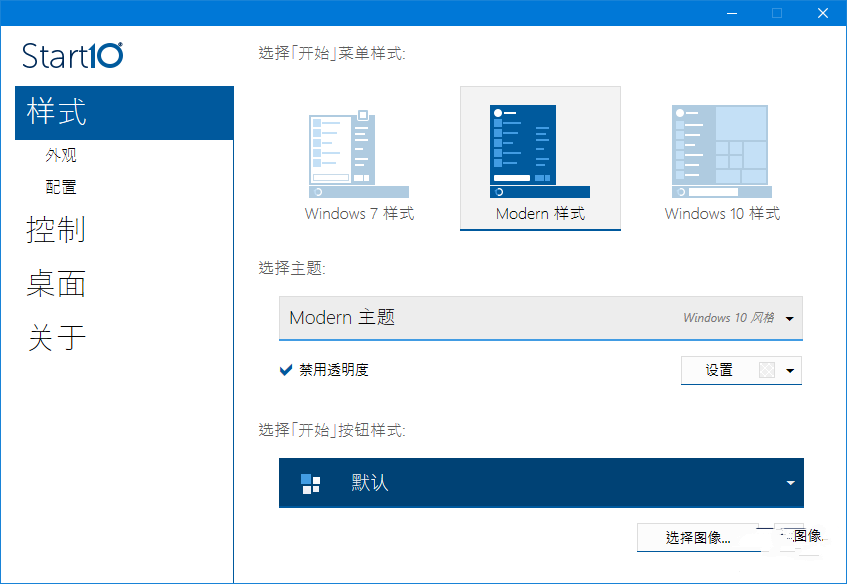The height and width of the screenshot is (584, 847).
Task: Go to the 桌面 section
Action: 56,284
